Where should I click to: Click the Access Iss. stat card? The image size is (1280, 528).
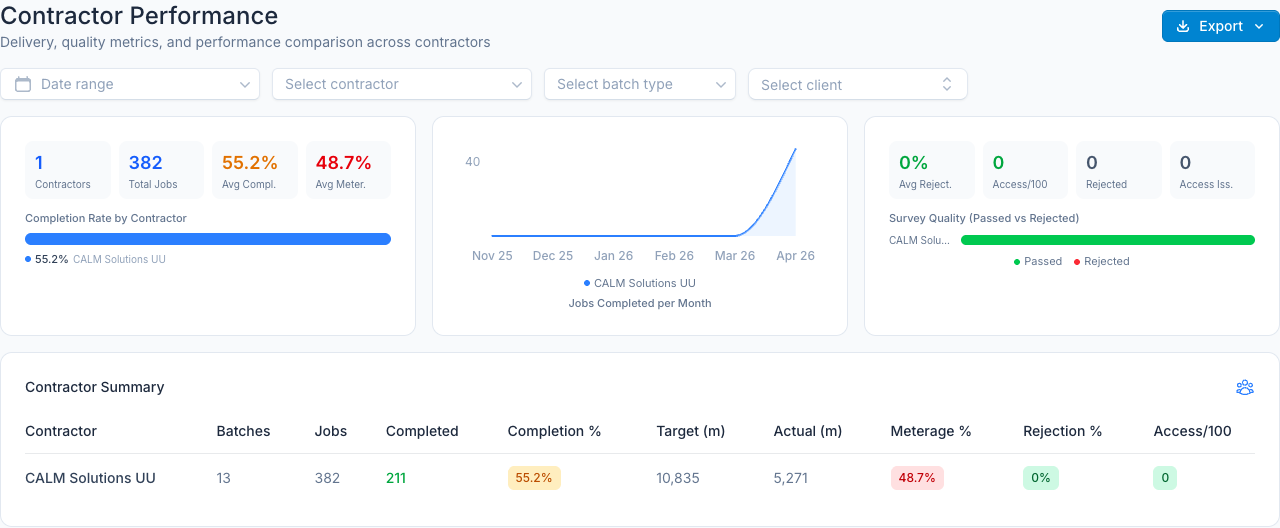click(1212, 170)
